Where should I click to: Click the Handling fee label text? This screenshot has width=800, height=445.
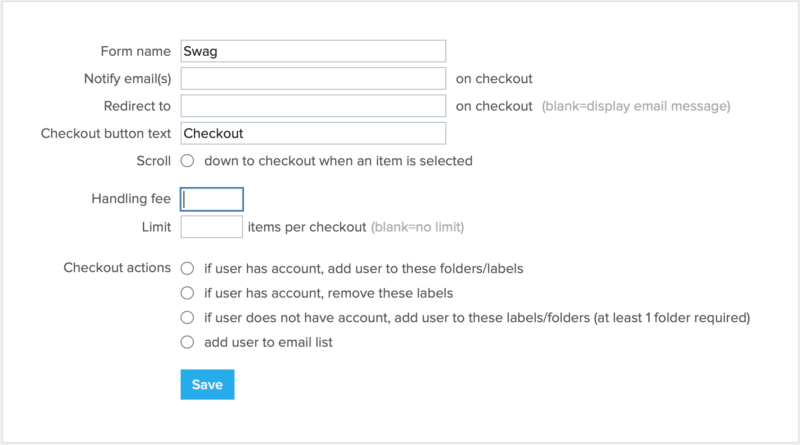pos(131,199)
